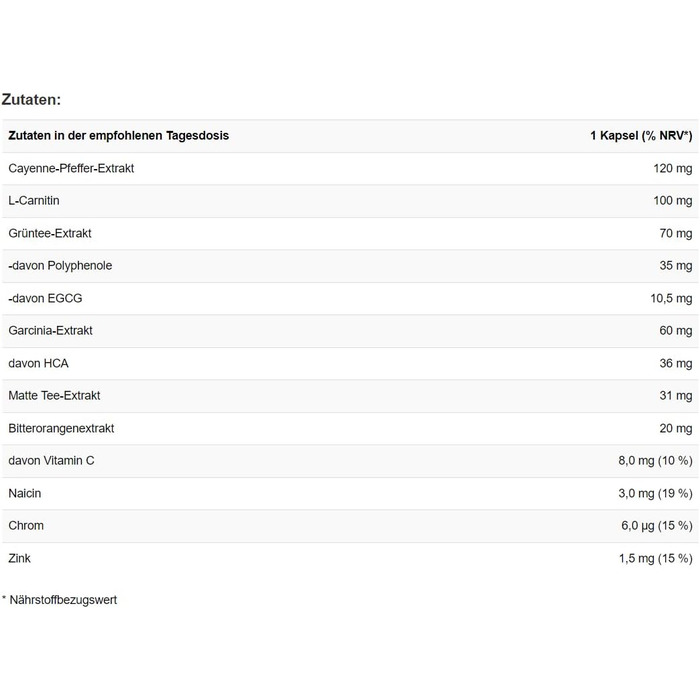Click the '6,0 µg (15 %)' Chrom value
700x700 pixels.
tap(656, 525)
